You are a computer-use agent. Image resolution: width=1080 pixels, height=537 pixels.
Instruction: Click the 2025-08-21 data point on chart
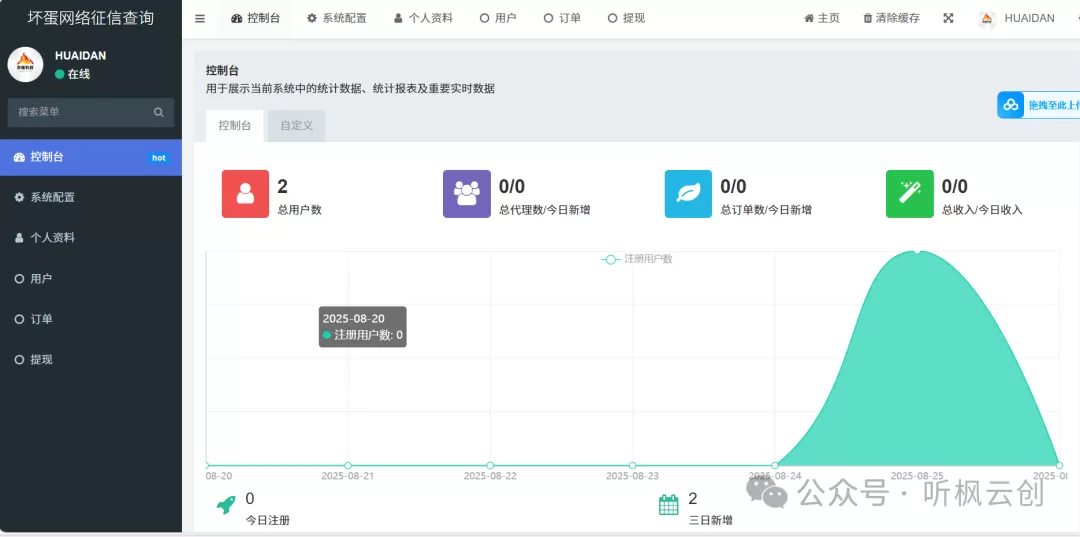point(348,465)
